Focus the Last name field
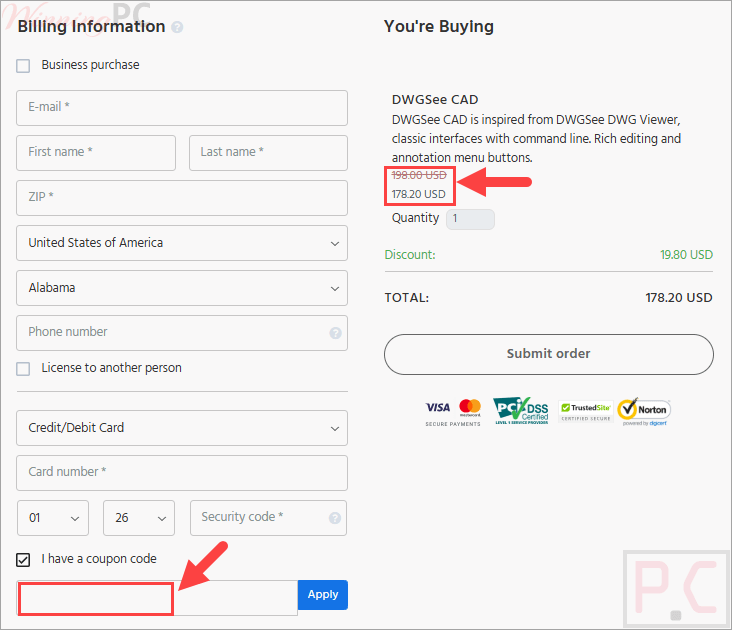Image resolution: width=732 pixels, height=630 pixels. pos(268,153)
